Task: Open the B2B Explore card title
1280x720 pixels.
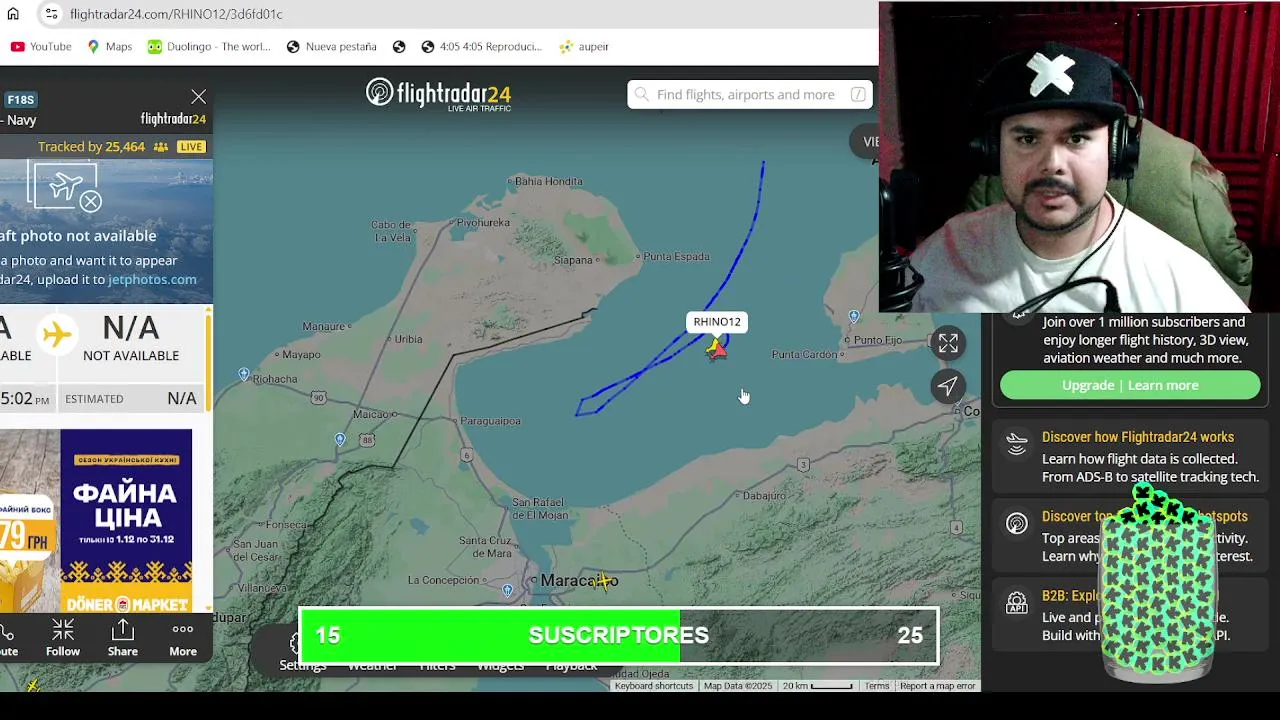Action: coord(1071,596)
